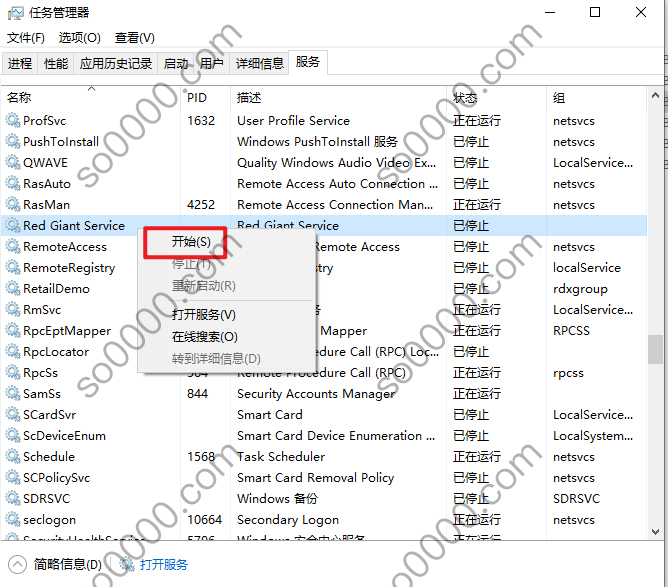Select the RemoteRegistry service row name
The width and height of the screenshot is (668, 587).
click(x=69, y=268)
